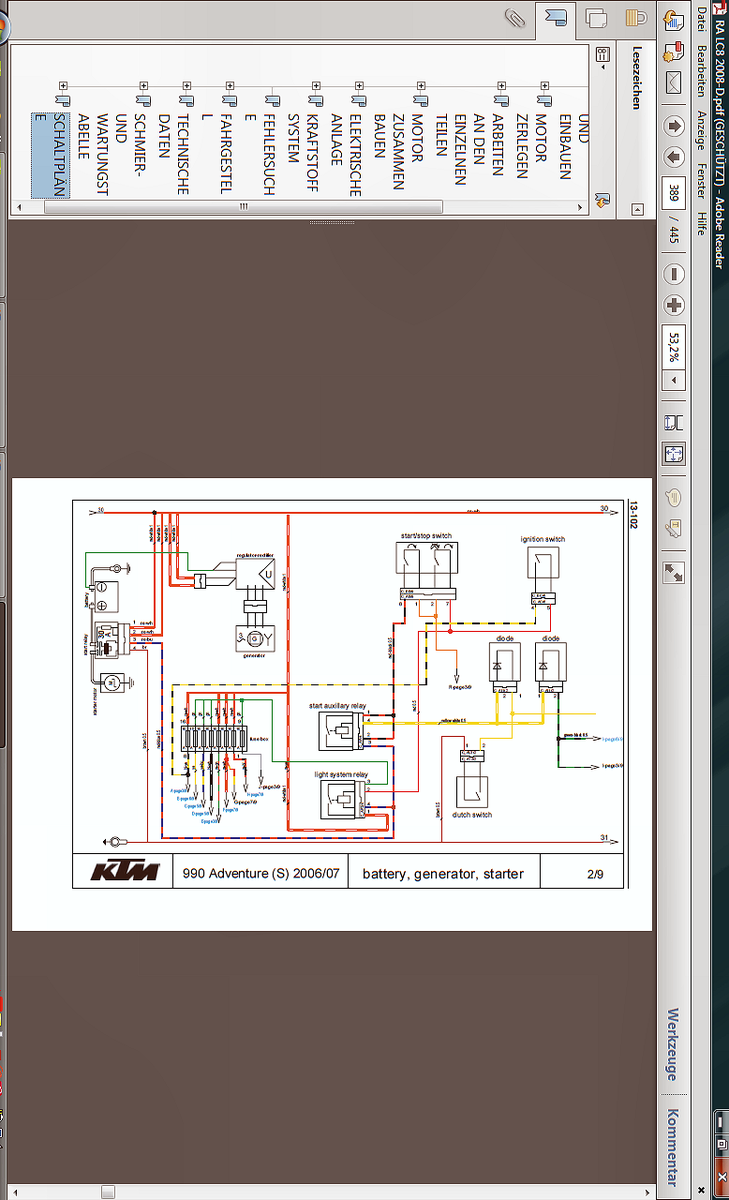Open the Datei menu

tap(701, 22)
